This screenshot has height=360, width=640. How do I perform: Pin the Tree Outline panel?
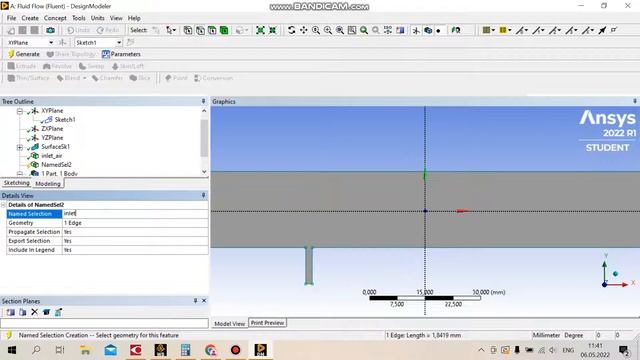pyautogui.click(x=203, y=101)
